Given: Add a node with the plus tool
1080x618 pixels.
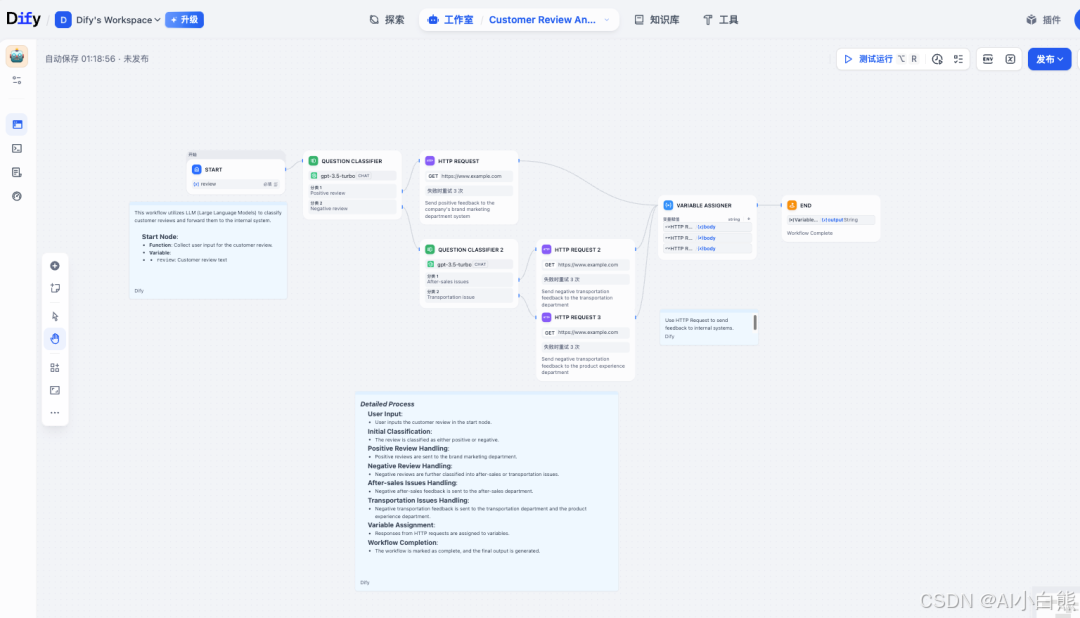Looking at the screenshot, I should 55,266.
